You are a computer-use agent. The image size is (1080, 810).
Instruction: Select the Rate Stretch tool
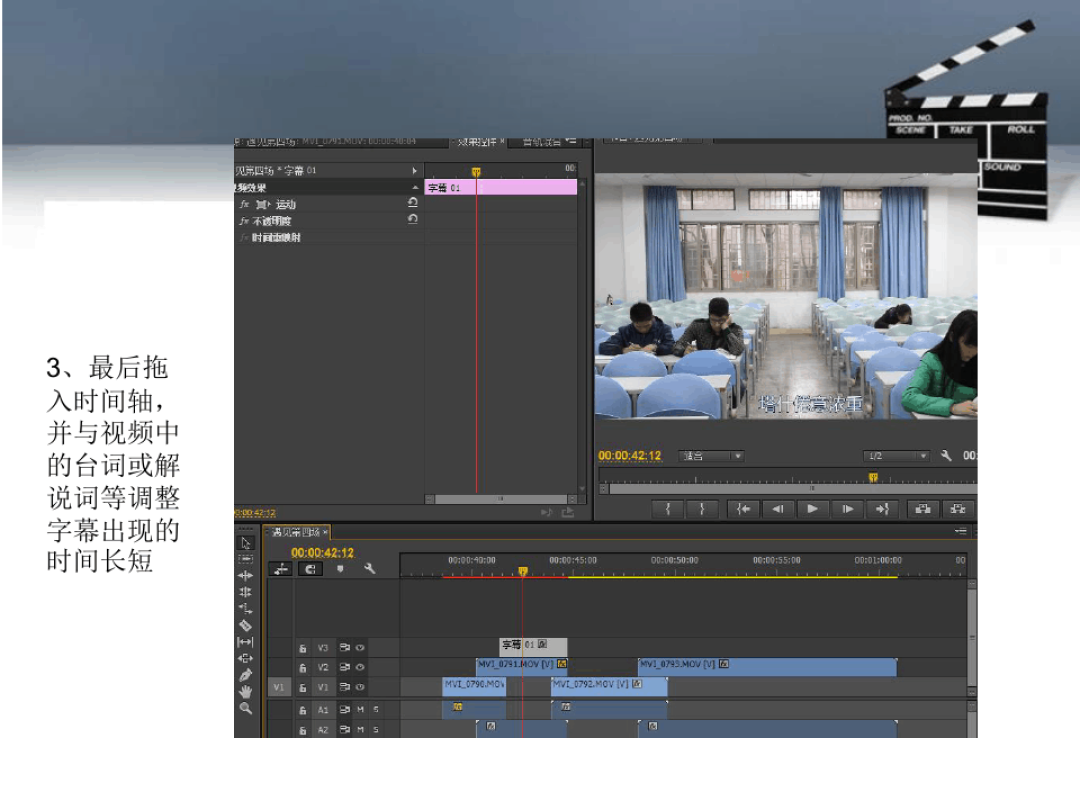[245, 608]
